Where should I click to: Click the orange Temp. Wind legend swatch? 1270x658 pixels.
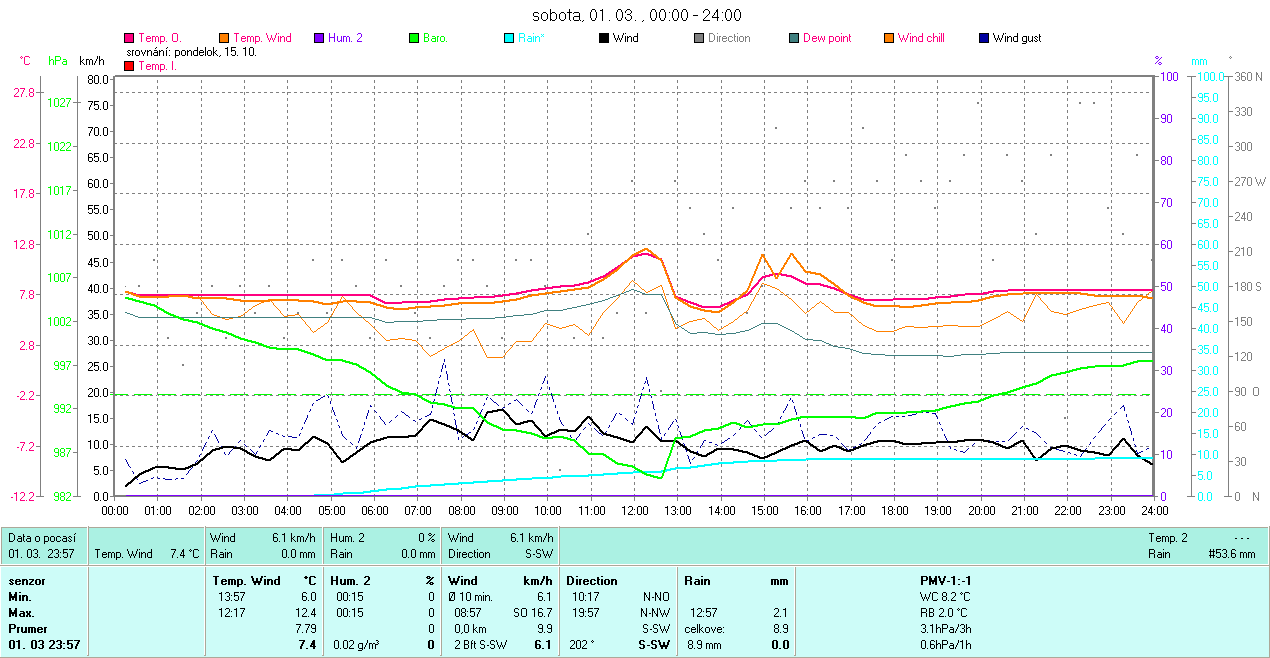tap(224, 38)
